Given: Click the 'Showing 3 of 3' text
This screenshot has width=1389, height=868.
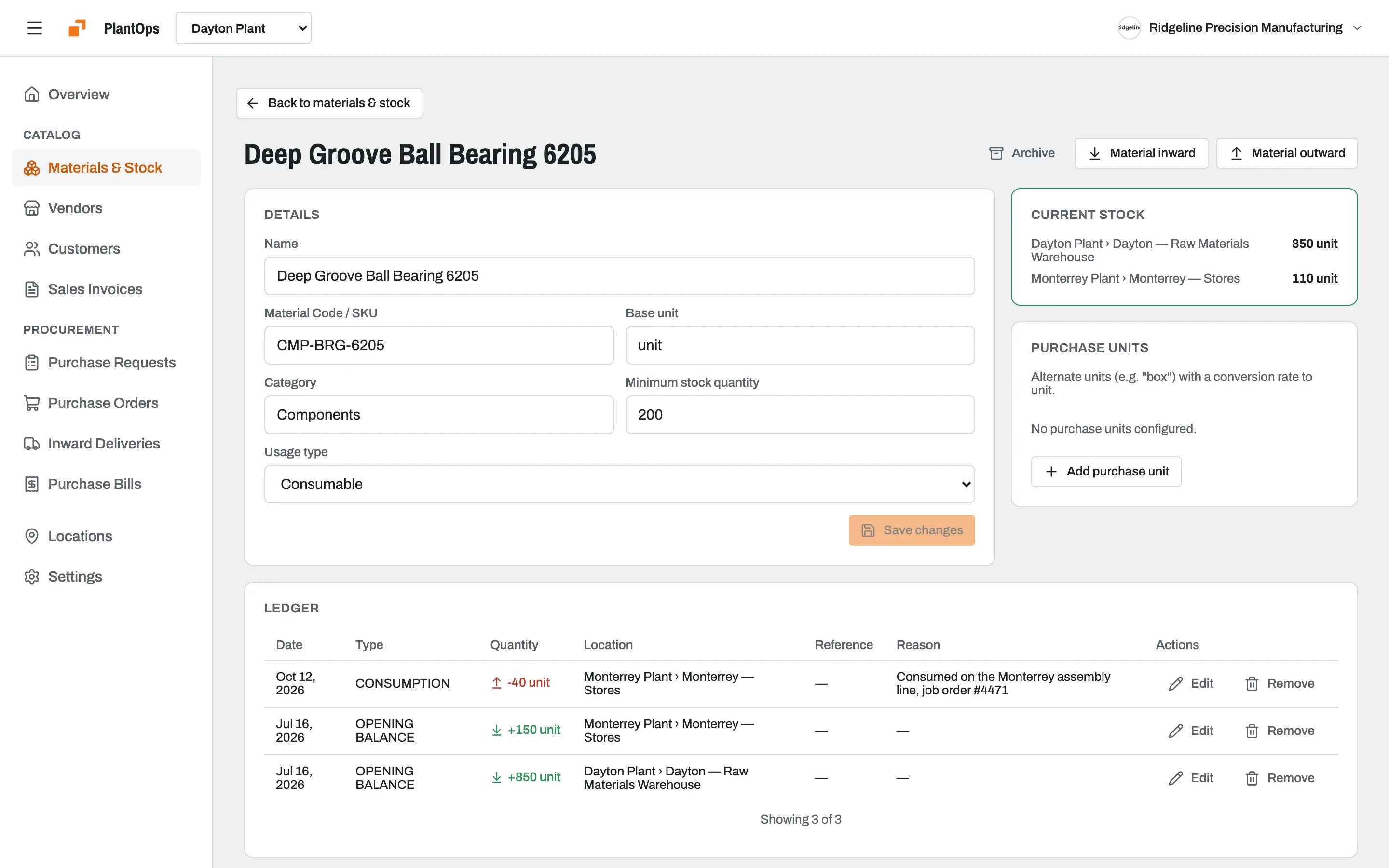Looking at the screenshot, I should click(801, 819).
